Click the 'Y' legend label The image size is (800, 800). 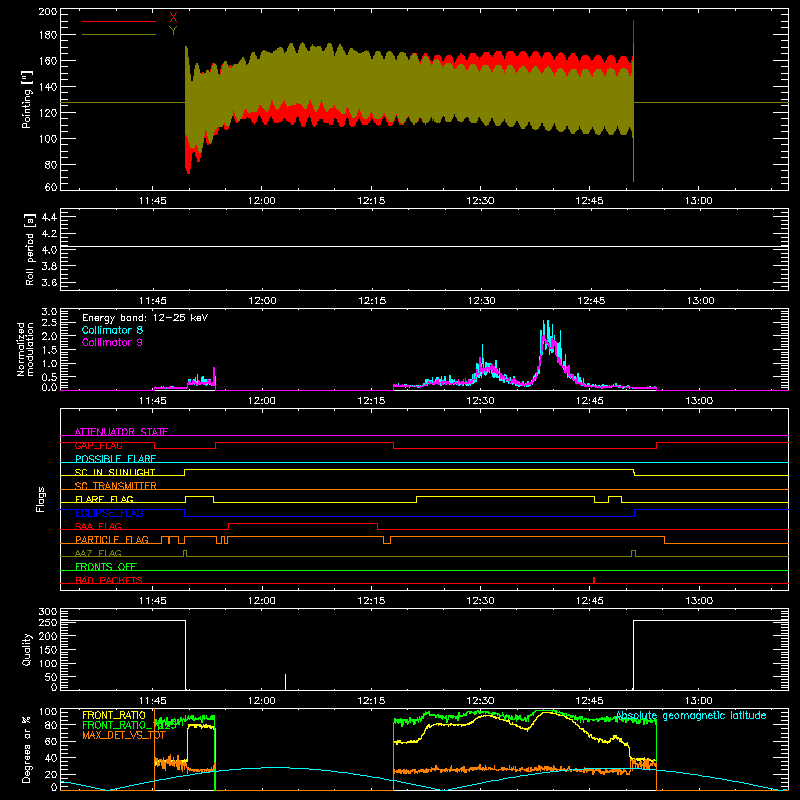click(173, 31)
